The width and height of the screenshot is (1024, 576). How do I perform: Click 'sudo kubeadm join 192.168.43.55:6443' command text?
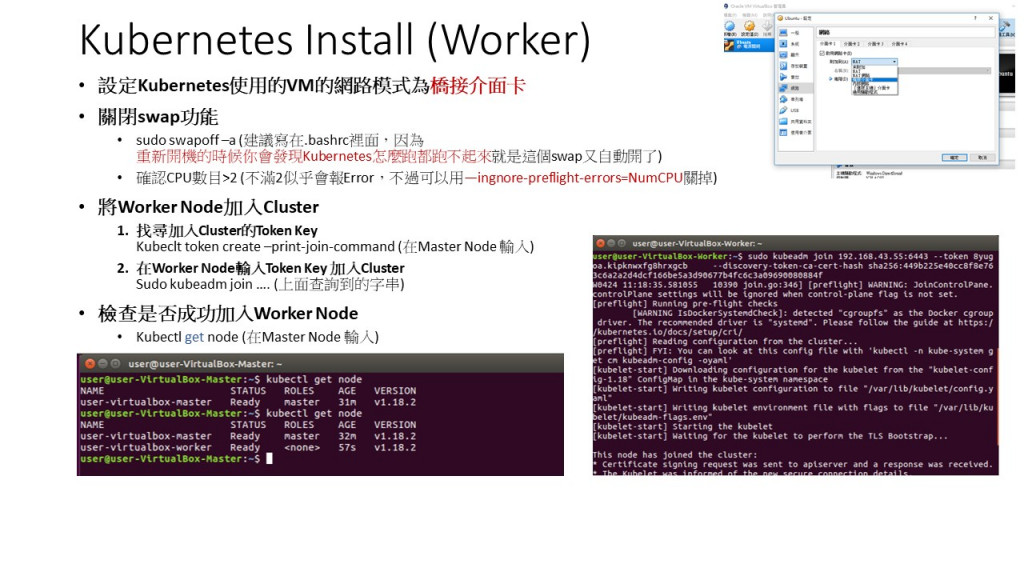838,257
